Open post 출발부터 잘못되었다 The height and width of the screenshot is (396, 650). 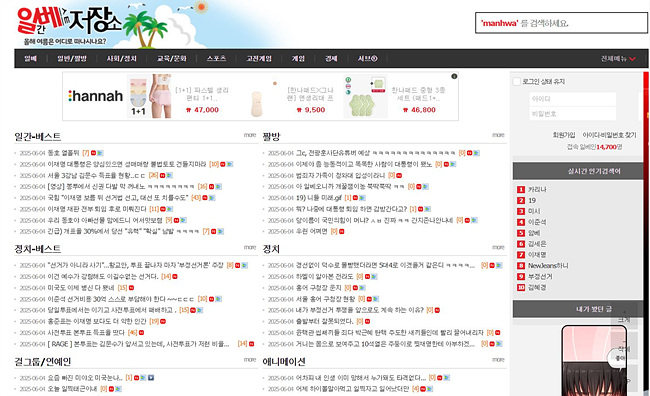point(325,321)
